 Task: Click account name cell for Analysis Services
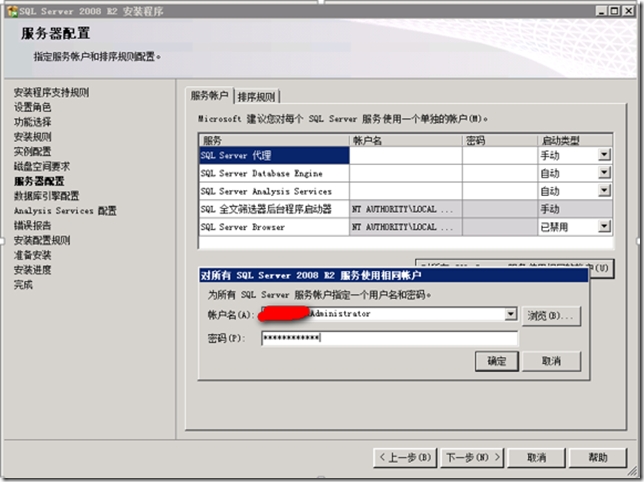[406, 191]
